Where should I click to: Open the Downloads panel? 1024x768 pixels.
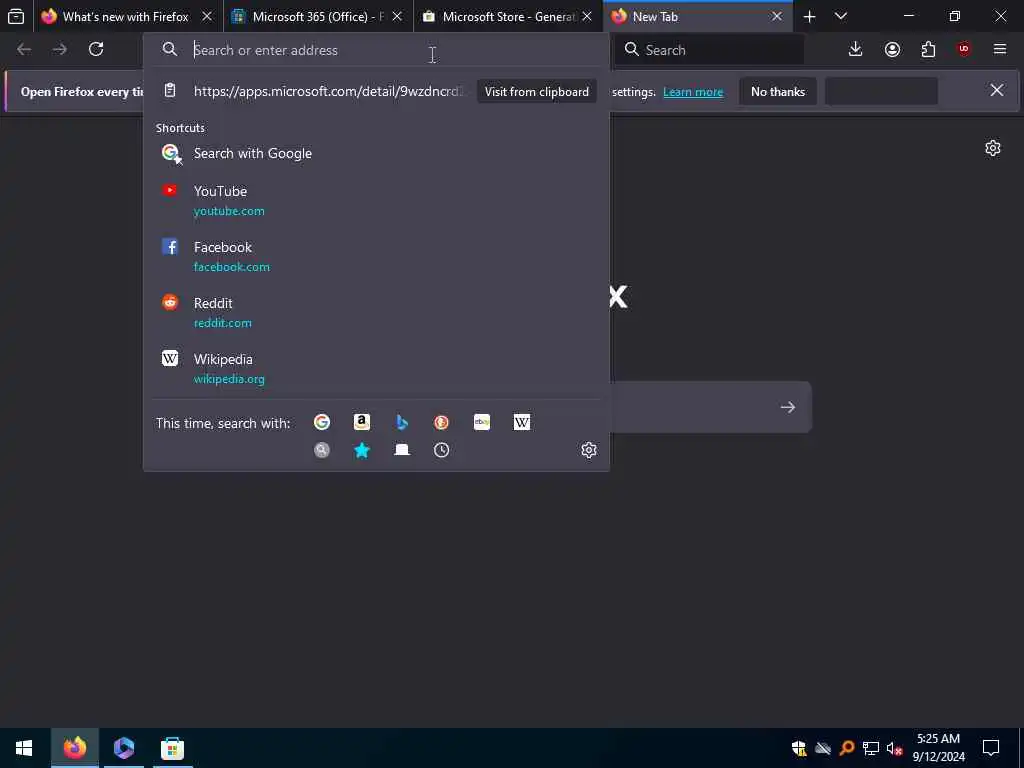856,49
